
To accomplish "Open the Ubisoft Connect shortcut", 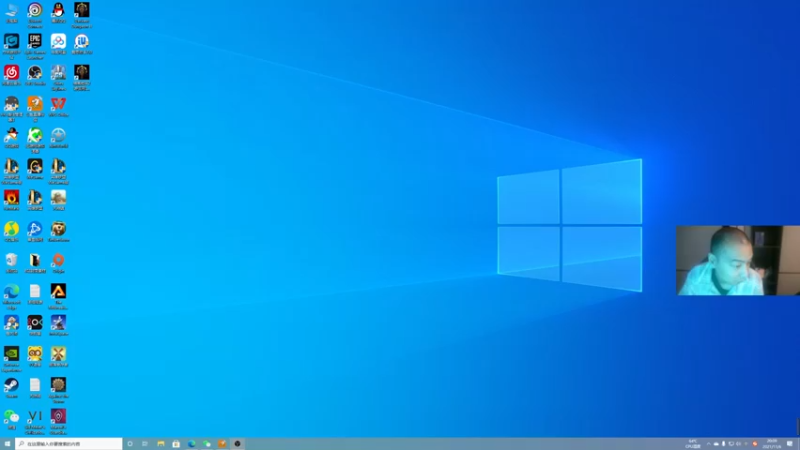I will [x=35, y=14].
